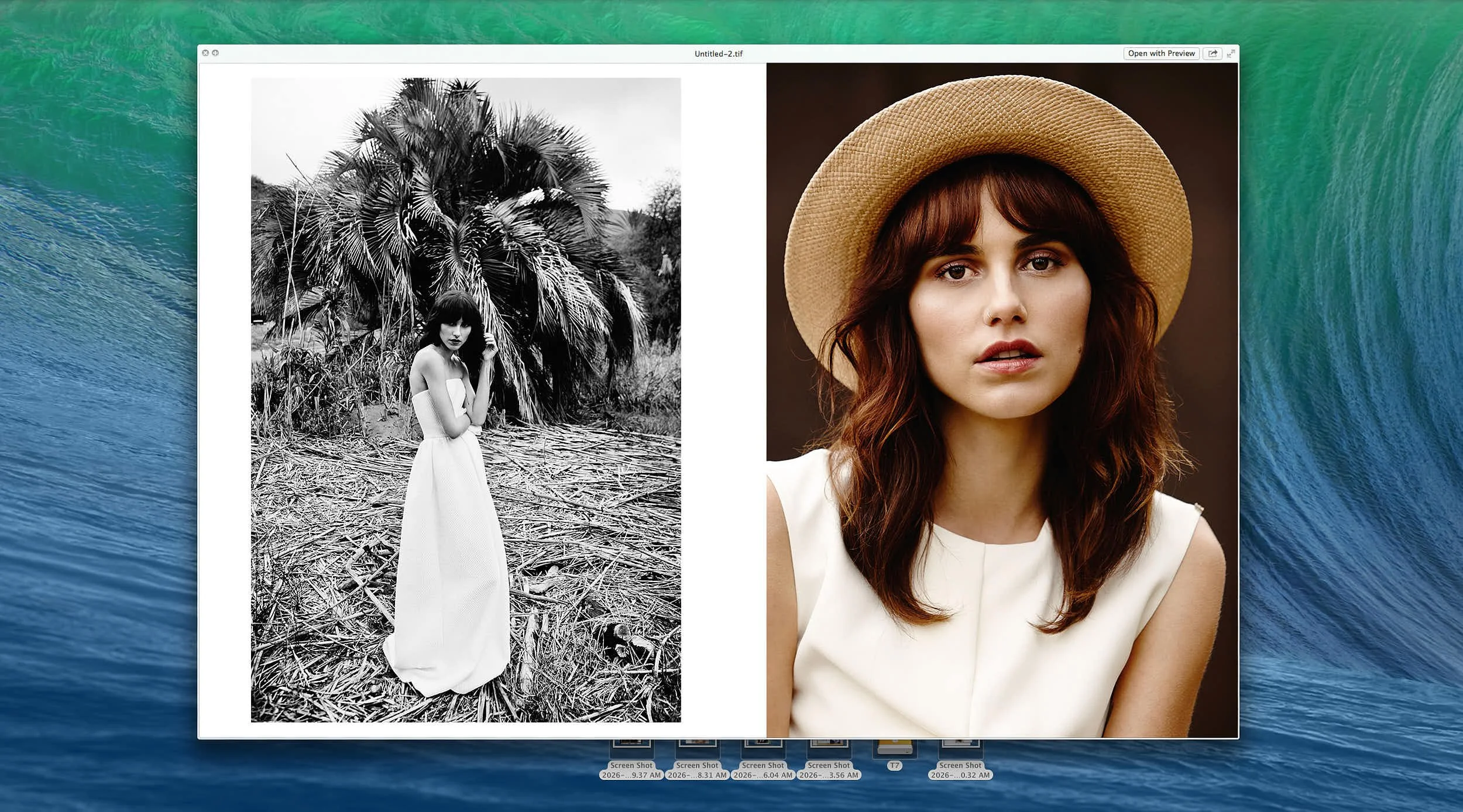
Task: Select the T7 drive label on desktop
Action: tap(894, 765)
